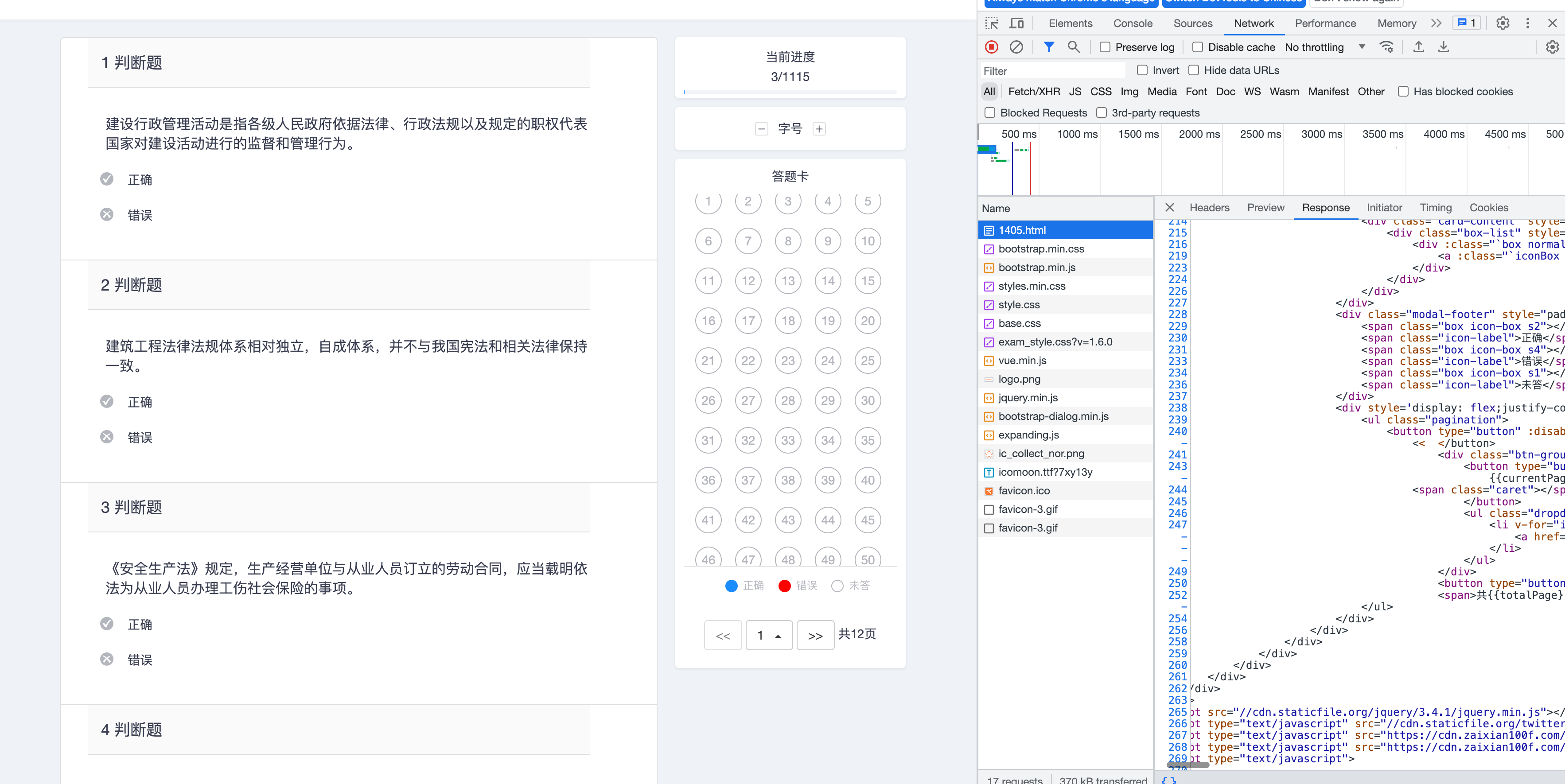Jump to question 13 on answer card
The width and height of the screenshot is (1565, 784).
coord(787,280)
